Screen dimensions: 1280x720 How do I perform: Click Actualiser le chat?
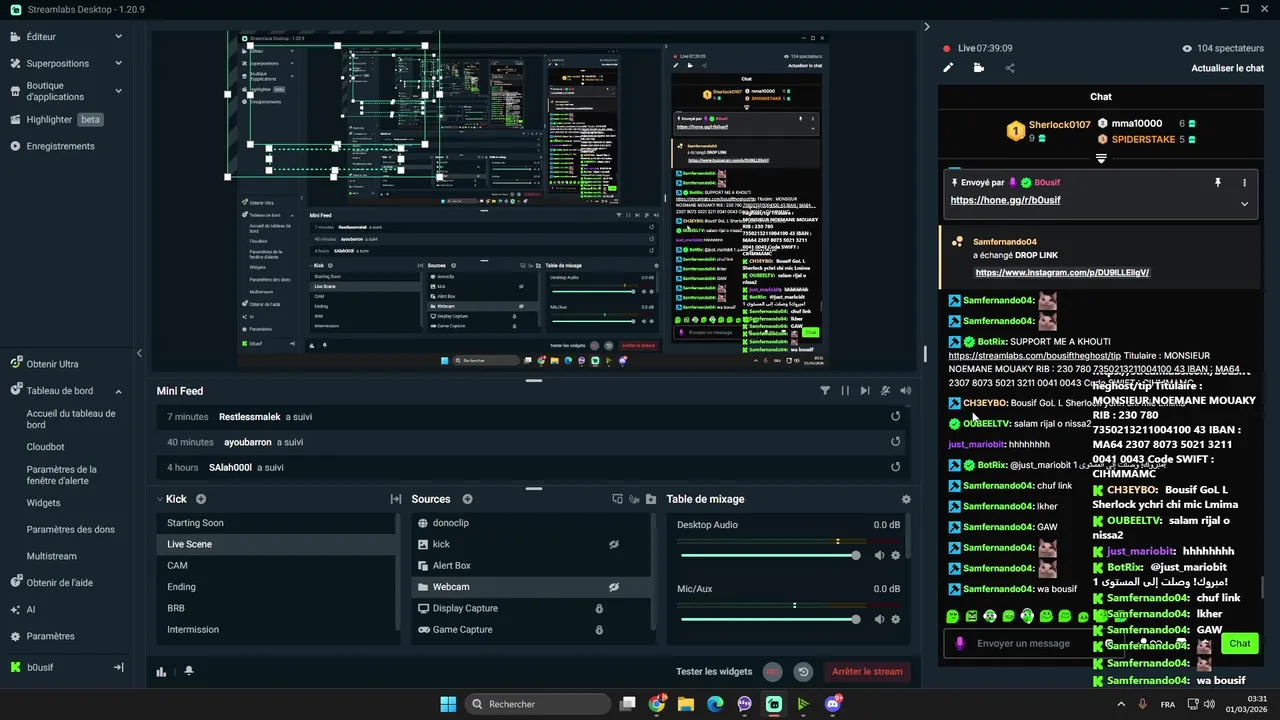(x=1227, y=68)
